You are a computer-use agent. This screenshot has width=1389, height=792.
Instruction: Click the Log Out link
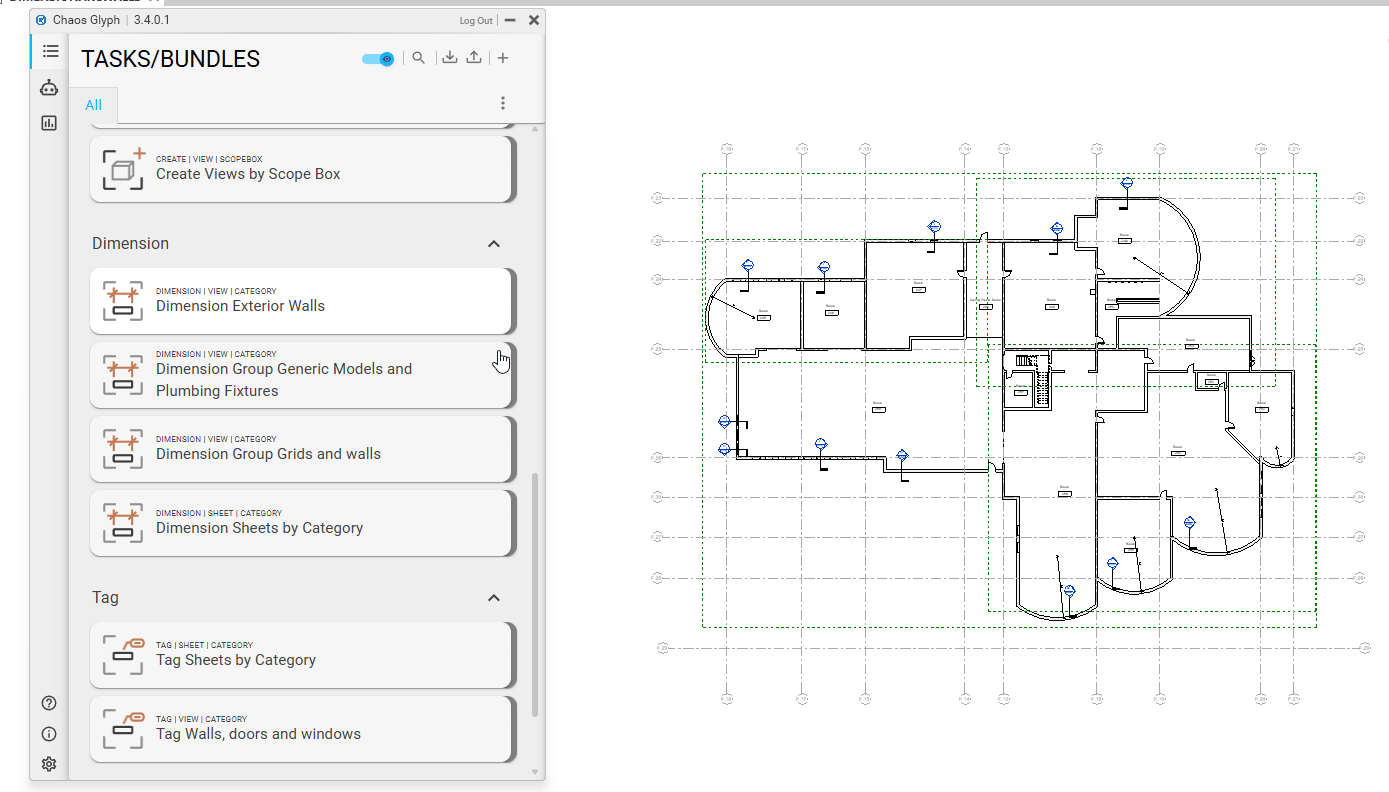tap(475, 19)
